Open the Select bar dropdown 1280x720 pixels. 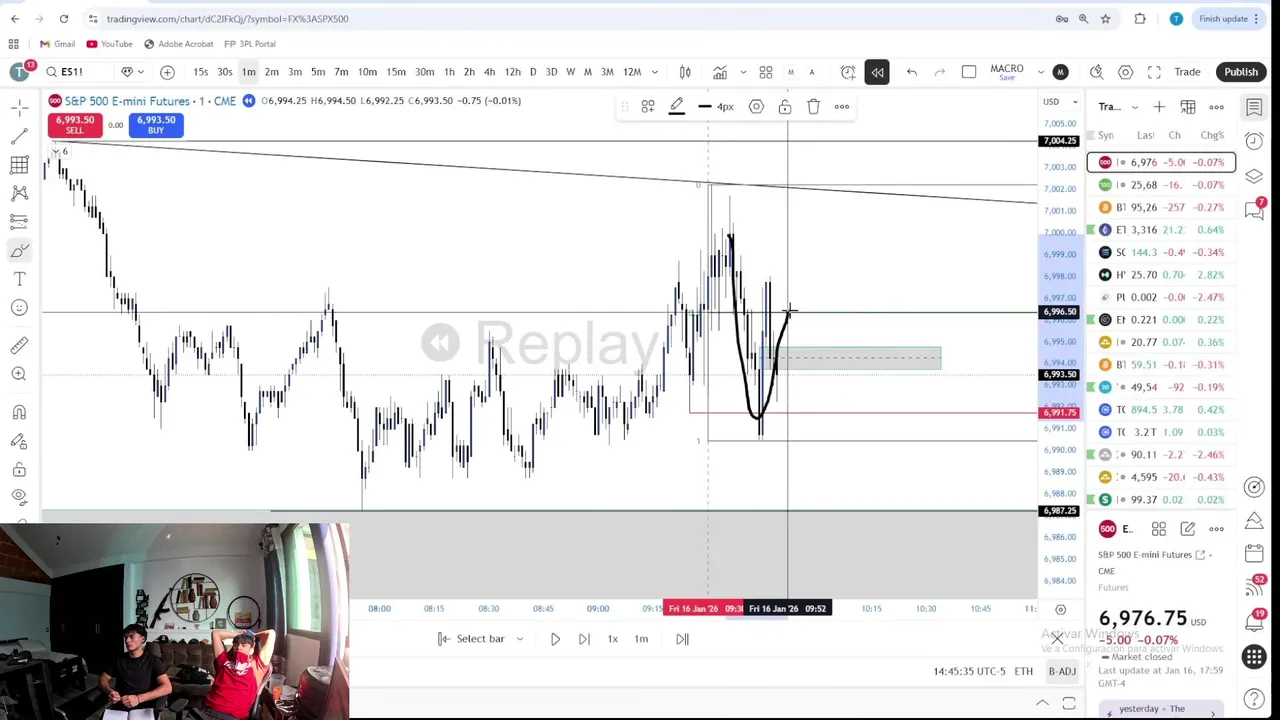coord(481,639)
